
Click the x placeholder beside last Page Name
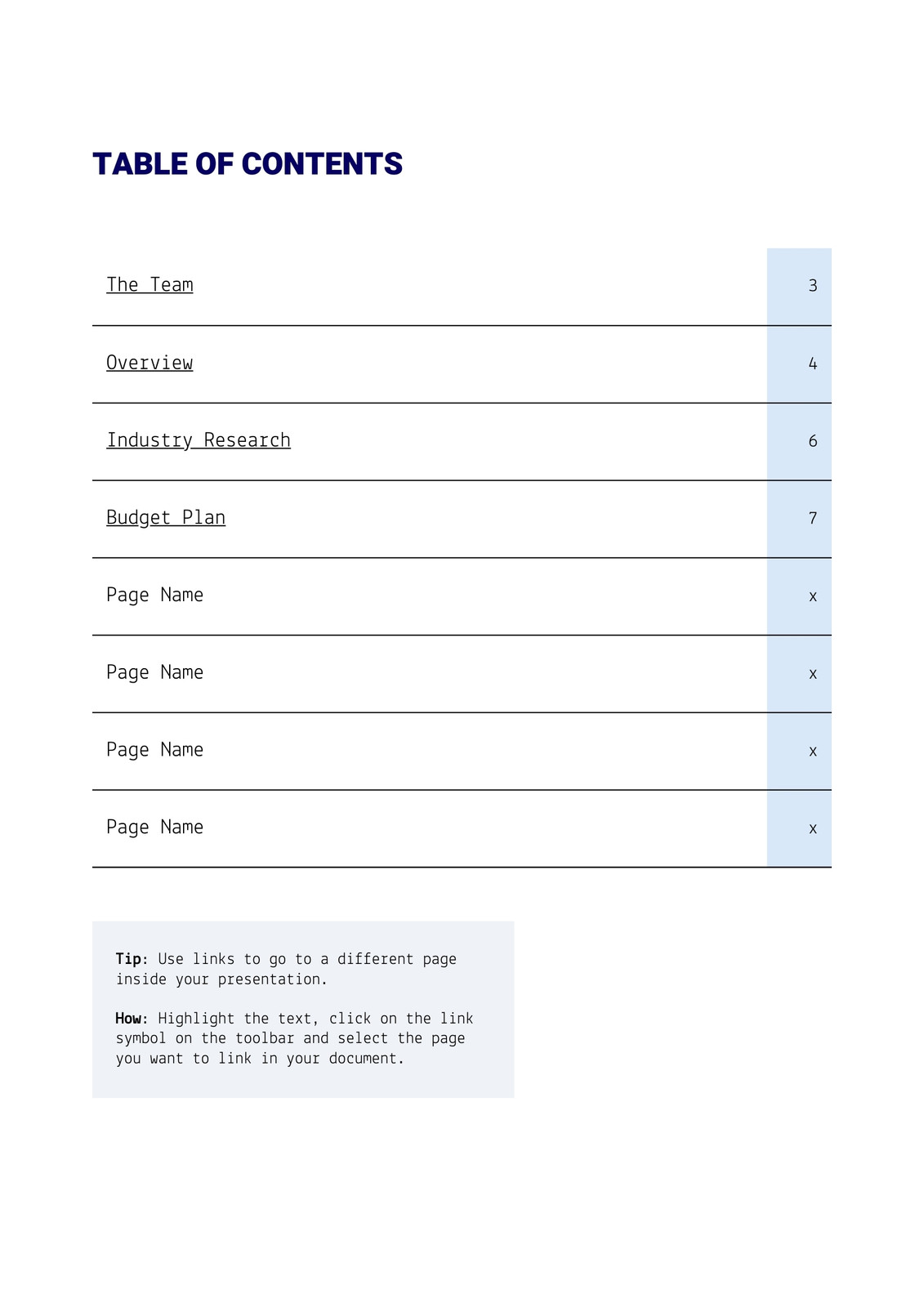coord(813,829)
